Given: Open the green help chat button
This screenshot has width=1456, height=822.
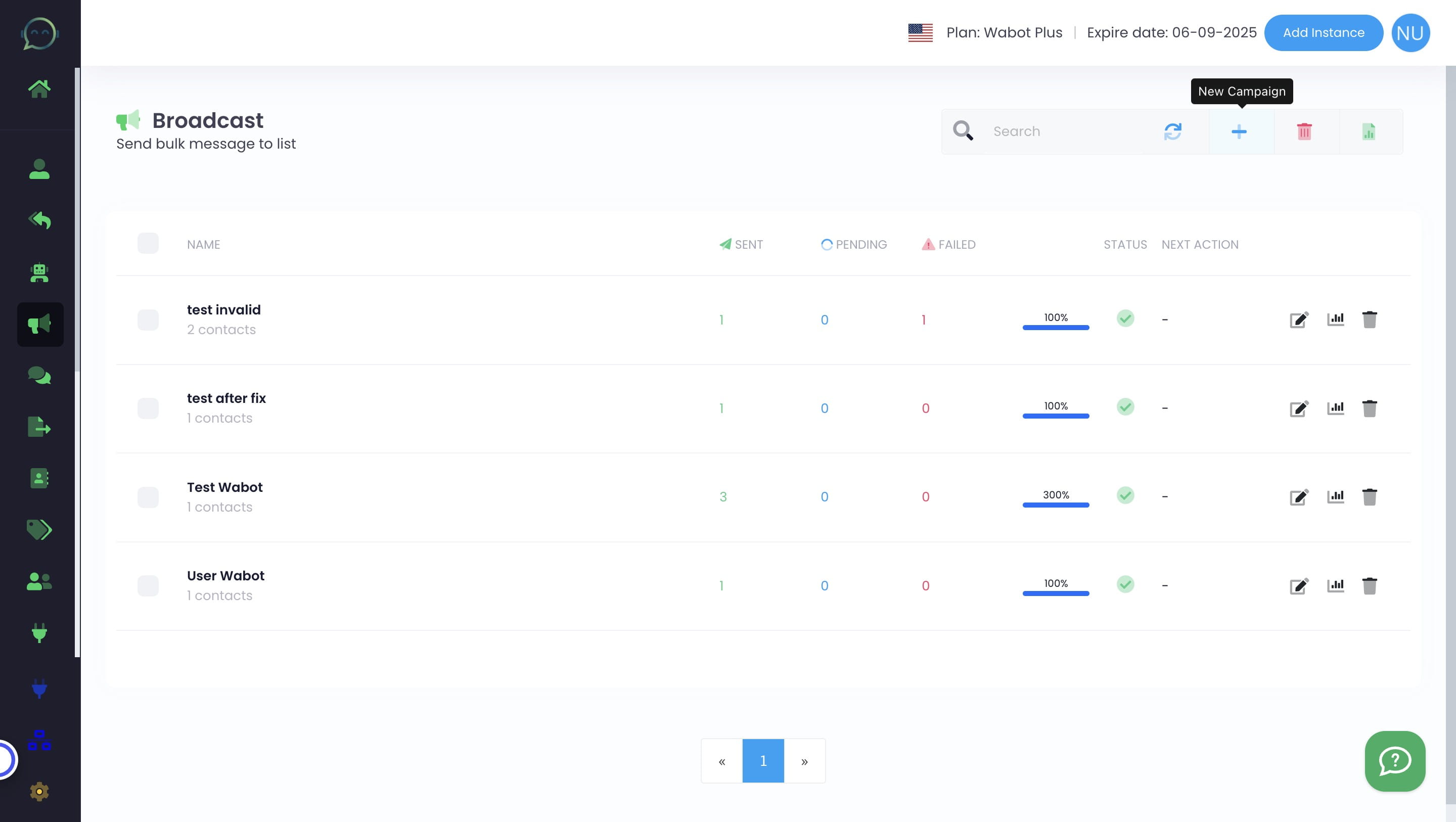Looking at the screenshot, I should tap(1395, 761).
